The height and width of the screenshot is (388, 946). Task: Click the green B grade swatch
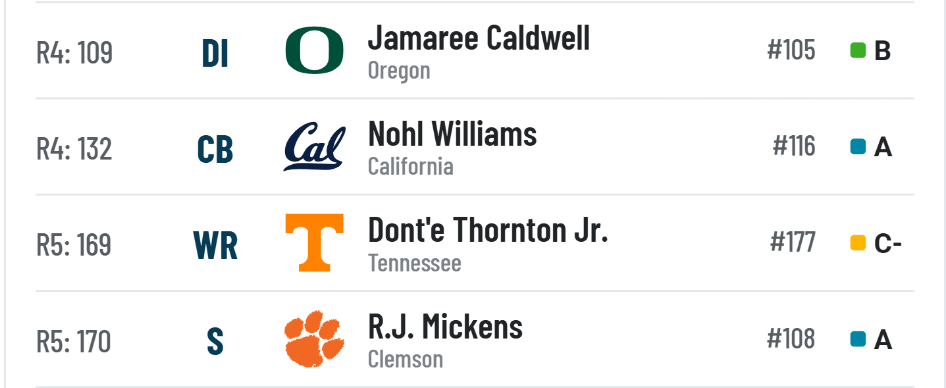tap(858, 51)
